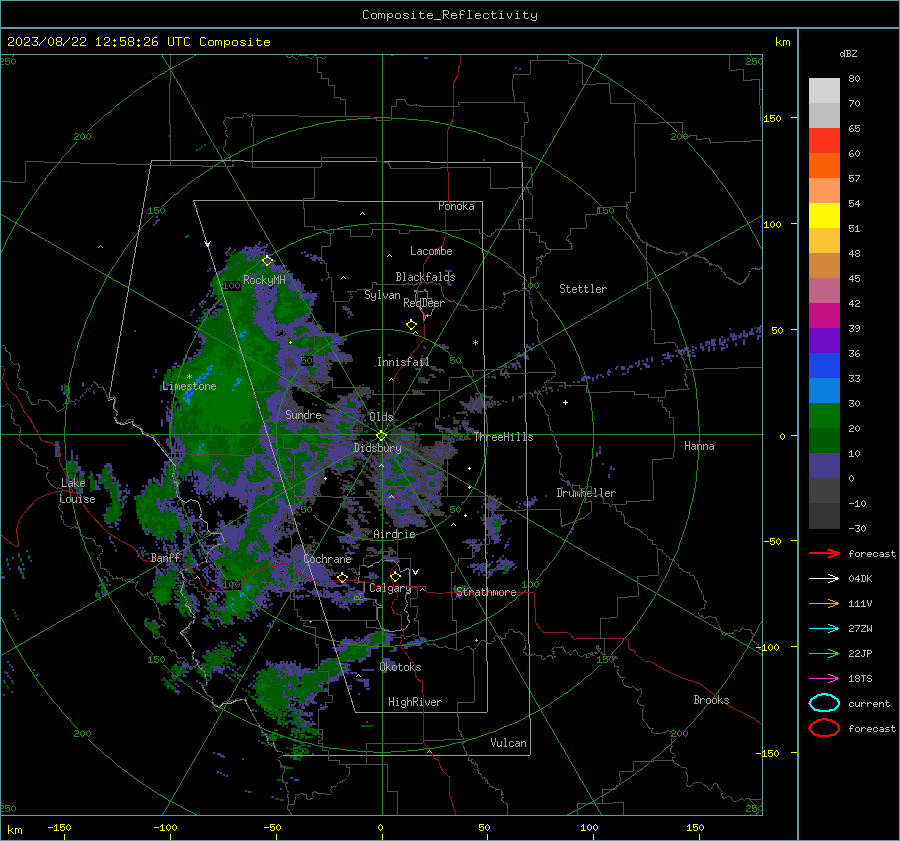Click the ThreeHills town label

[x=503, y=437]
